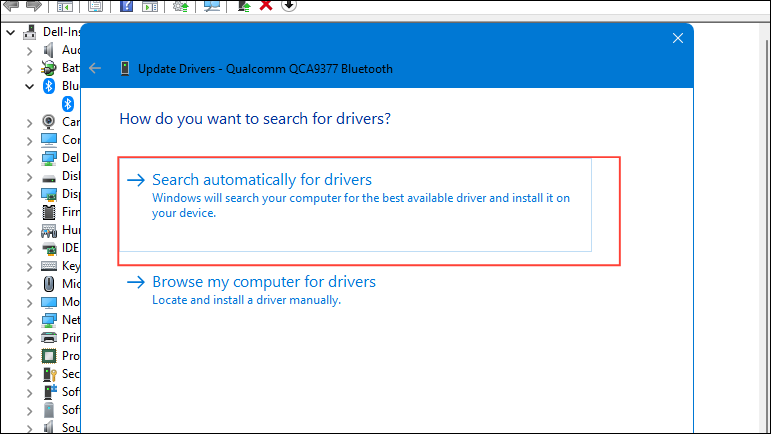This screenshot has height=434, width=771.
Task: Select the Print queues printer icon
Action: click(x=49, y=338)
